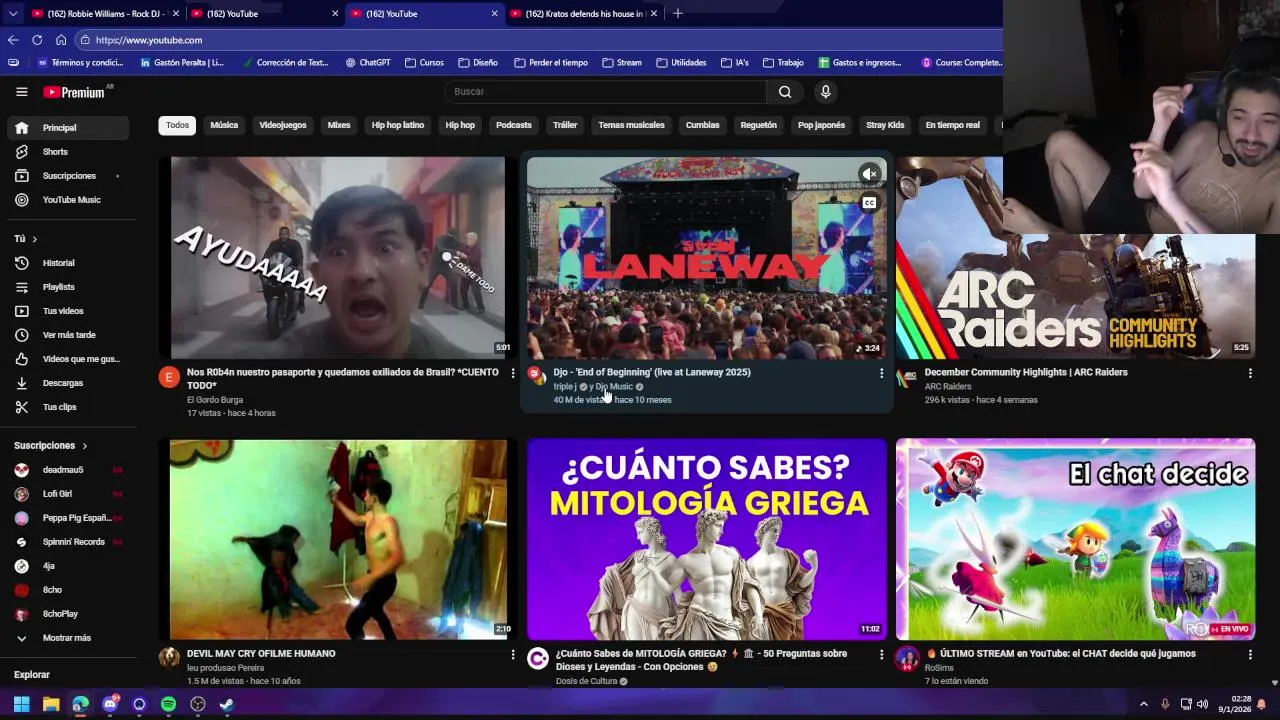Go to Principal in the sidebar

pos(69,128)
